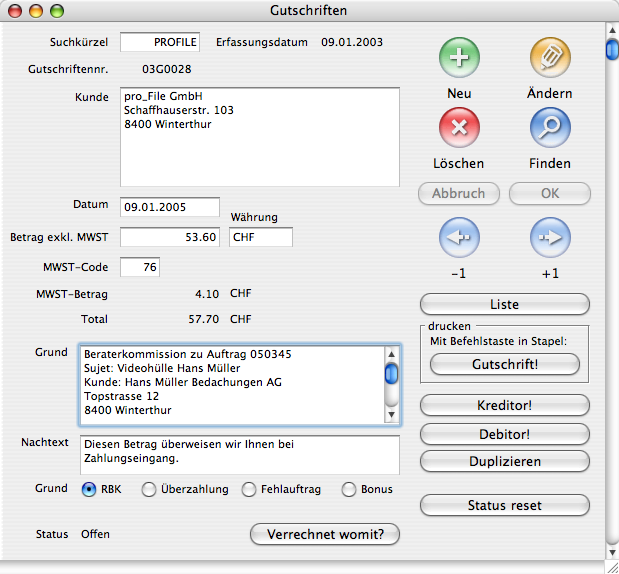Print using the Gutschrift! button
The height and width of the screenshot is (574, 619).
pyautogui.click(x=504, y=365)
